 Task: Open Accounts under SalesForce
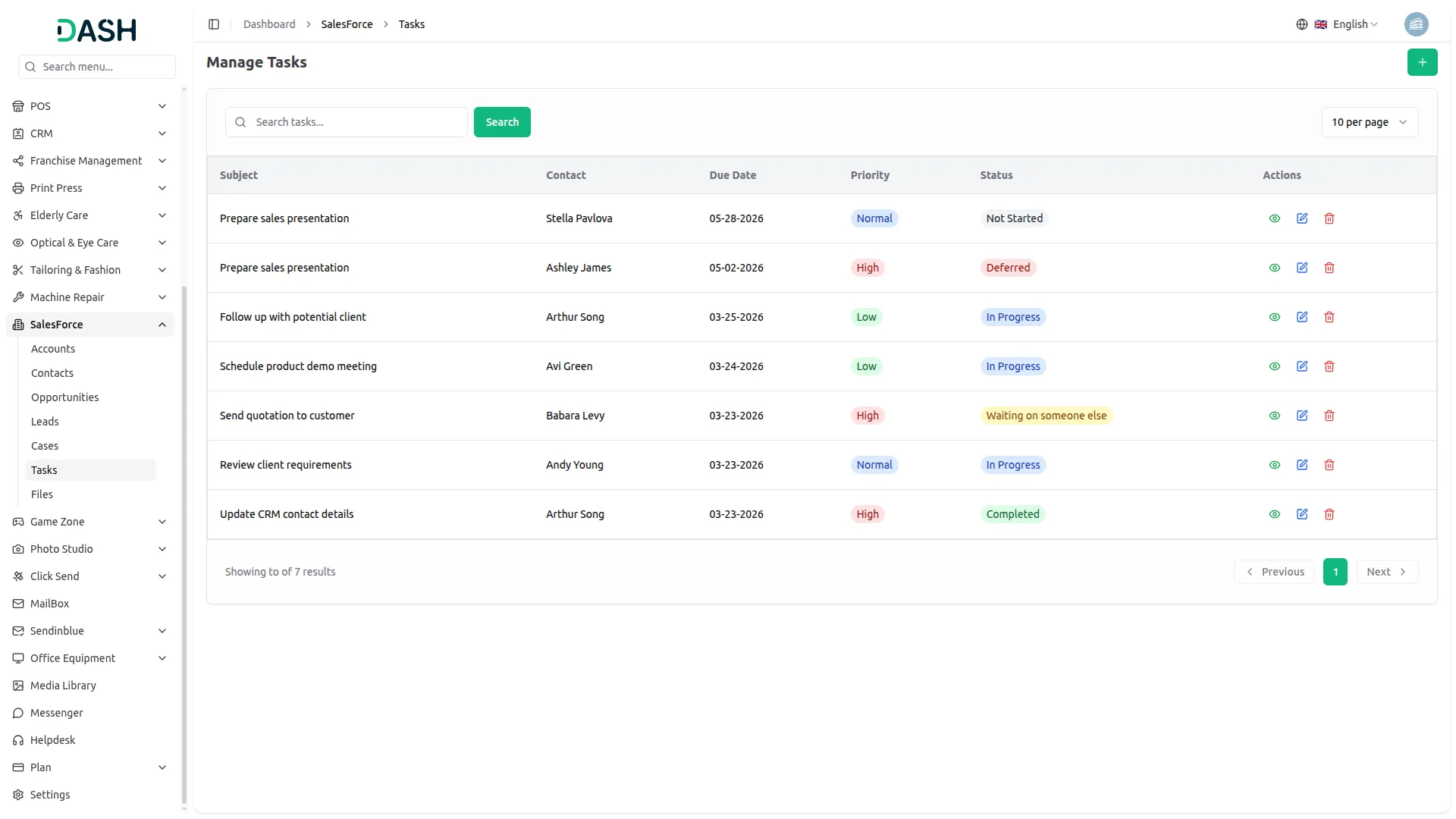90,349
